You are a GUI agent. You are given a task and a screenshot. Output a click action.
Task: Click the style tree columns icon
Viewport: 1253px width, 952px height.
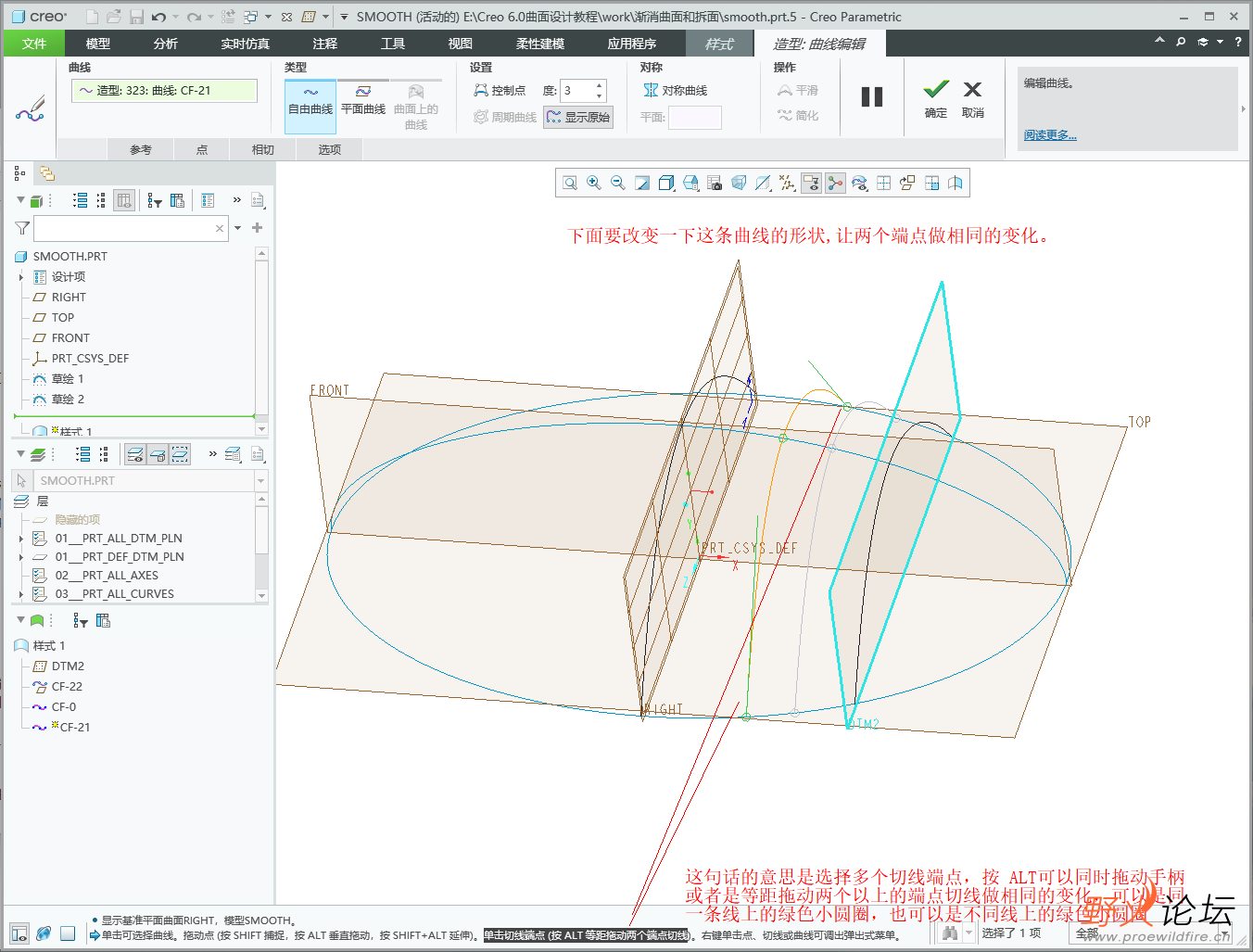[103, 620]
